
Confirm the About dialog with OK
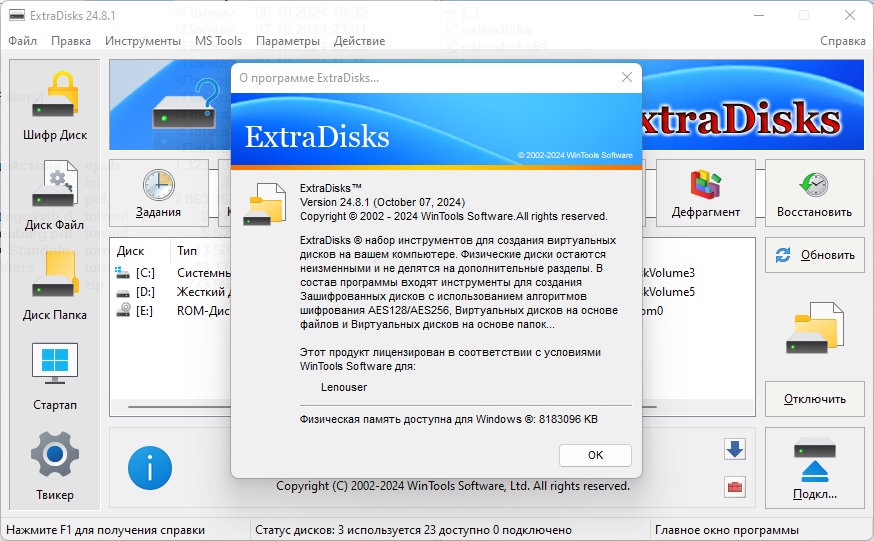click(x=595, y=455)
